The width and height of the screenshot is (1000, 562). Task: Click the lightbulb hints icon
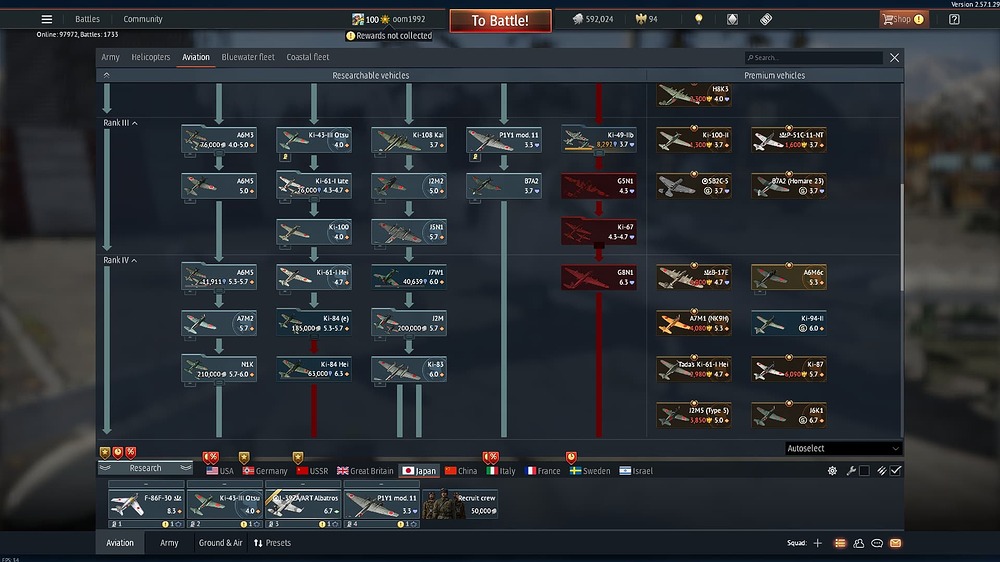[x=698, y=19]
